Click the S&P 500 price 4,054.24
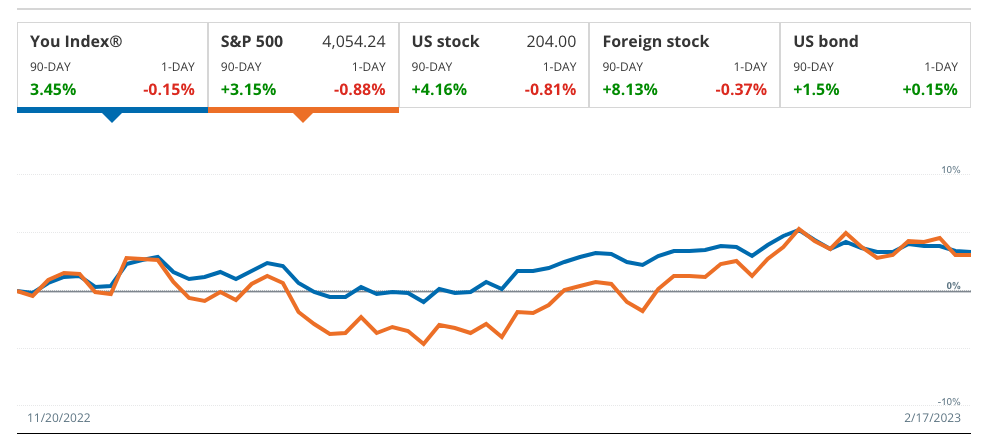 [x=354, y=42]
